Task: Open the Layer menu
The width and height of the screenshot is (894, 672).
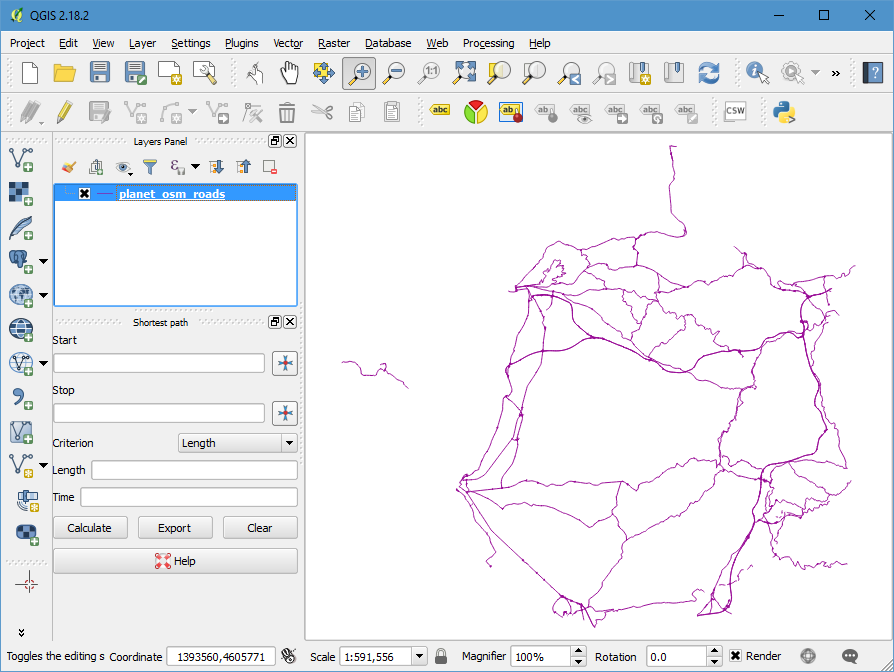Action: pyautogui.click(x=142, y=43)
